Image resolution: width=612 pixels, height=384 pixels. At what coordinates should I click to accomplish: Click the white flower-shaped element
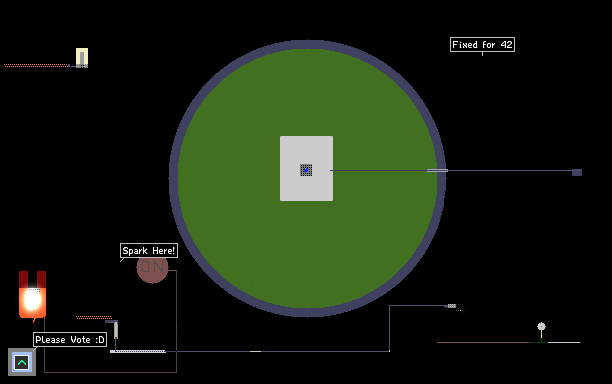541,326
